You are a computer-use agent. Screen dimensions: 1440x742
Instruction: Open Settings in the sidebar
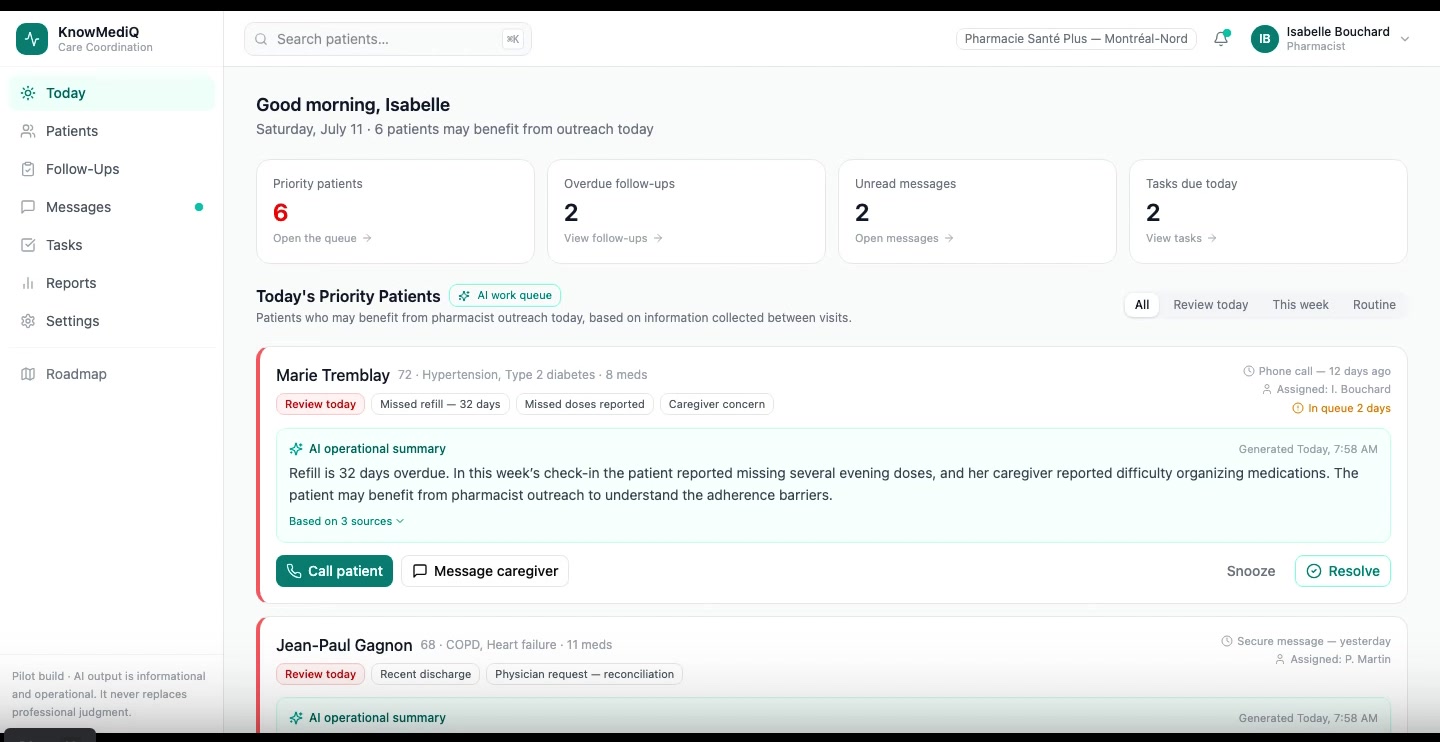tap(112, 321)
